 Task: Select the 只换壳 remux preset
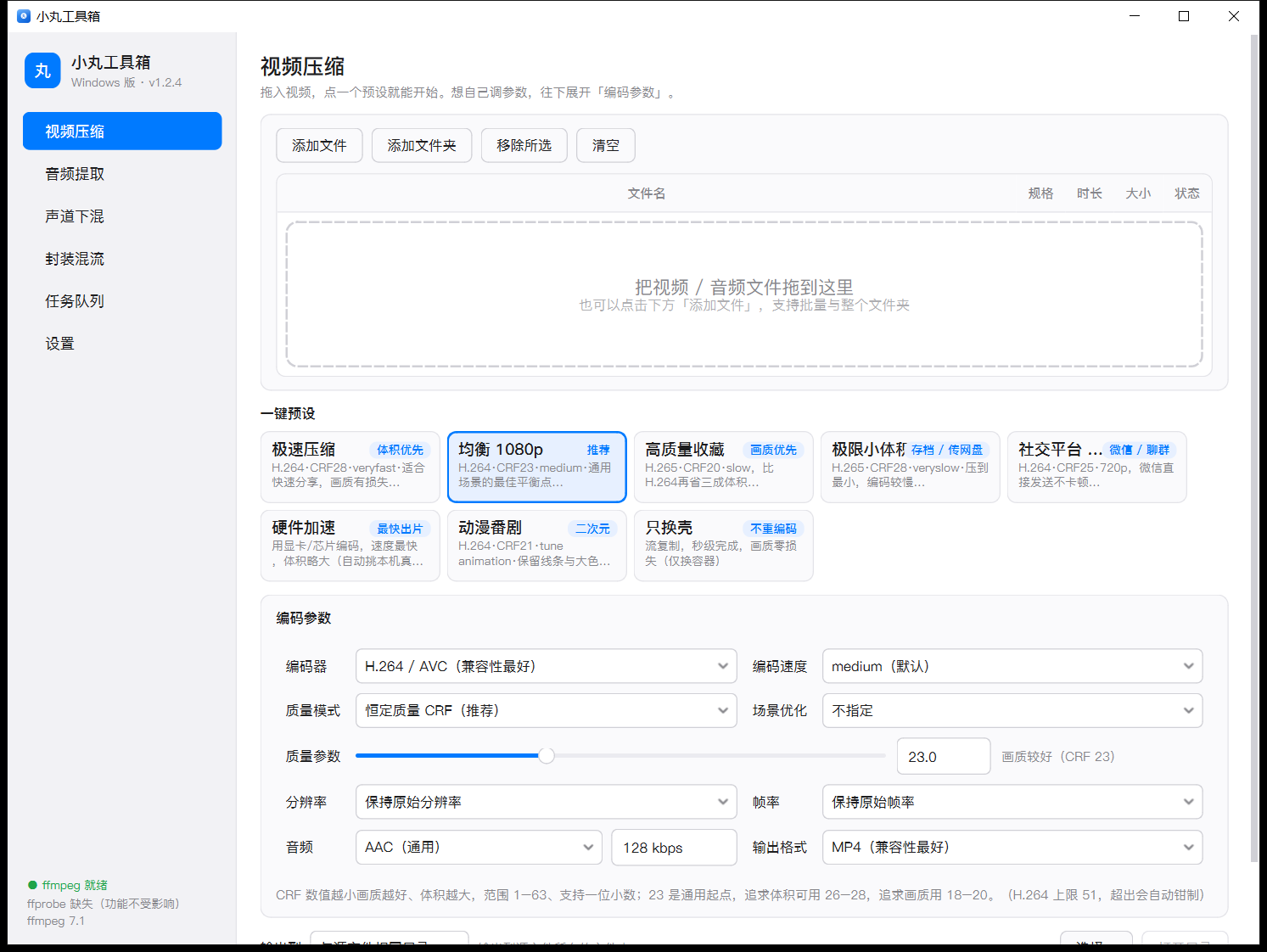point(724,546)
